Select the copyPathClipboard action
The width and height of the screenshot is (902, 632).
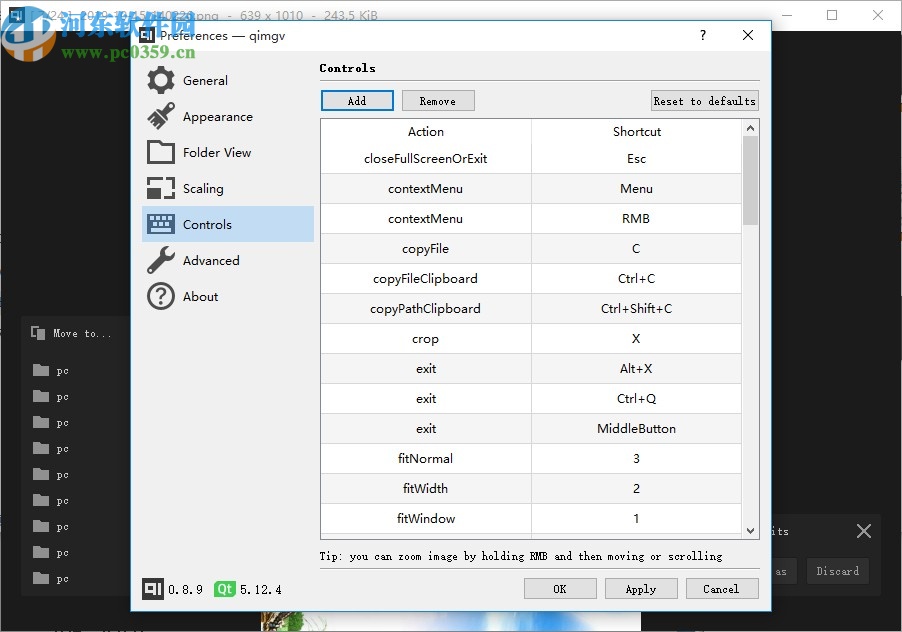[x=426, y=308]
